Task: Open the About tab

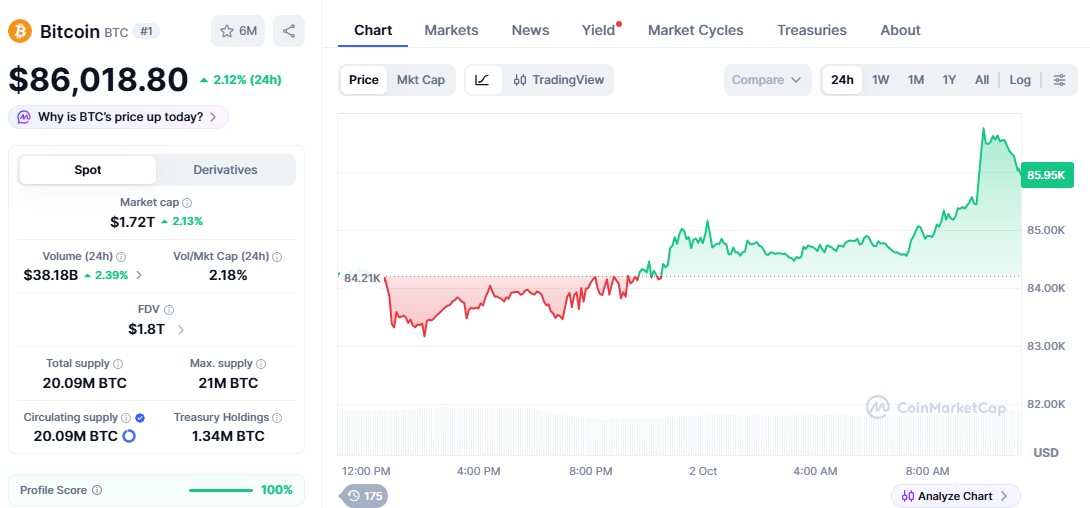Action: (900, 30)
